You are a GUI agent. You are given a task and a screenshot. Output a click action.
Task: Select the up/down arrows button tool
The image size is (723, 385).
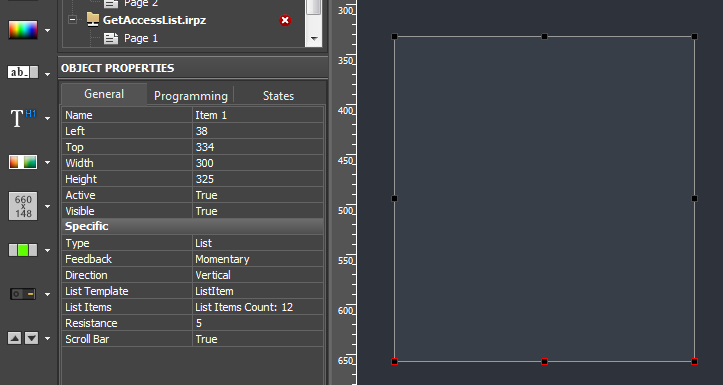point(23,338)
